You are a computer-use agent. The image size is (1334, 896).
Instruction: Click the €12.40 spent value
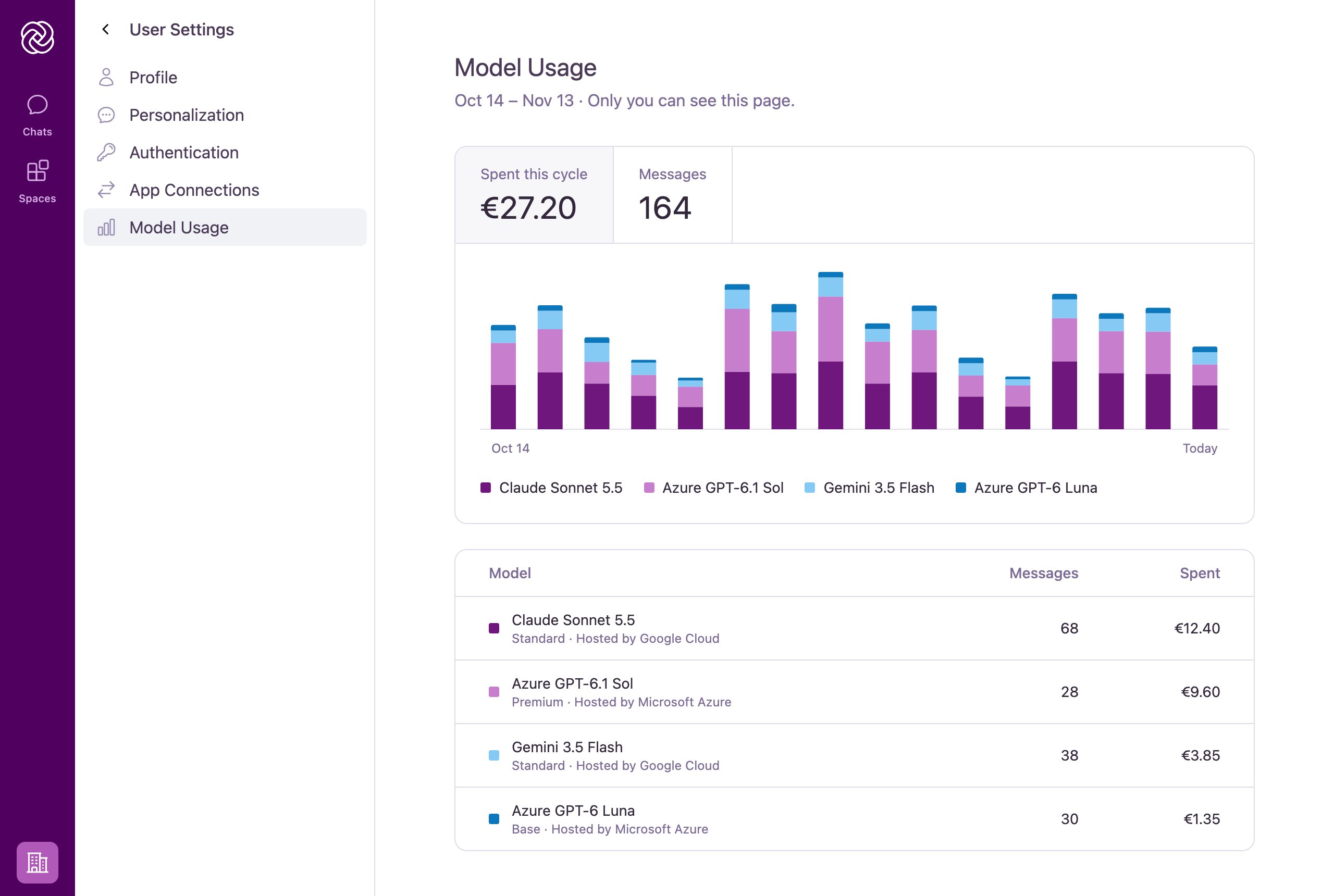tap(1197, 628)
